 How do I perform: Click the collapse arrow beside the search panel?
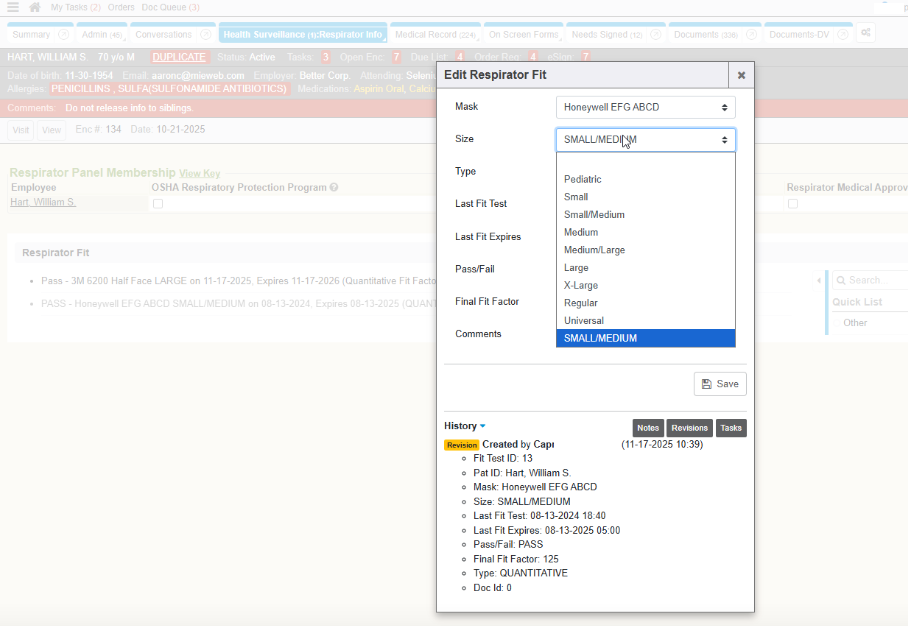tap(820, 280)
